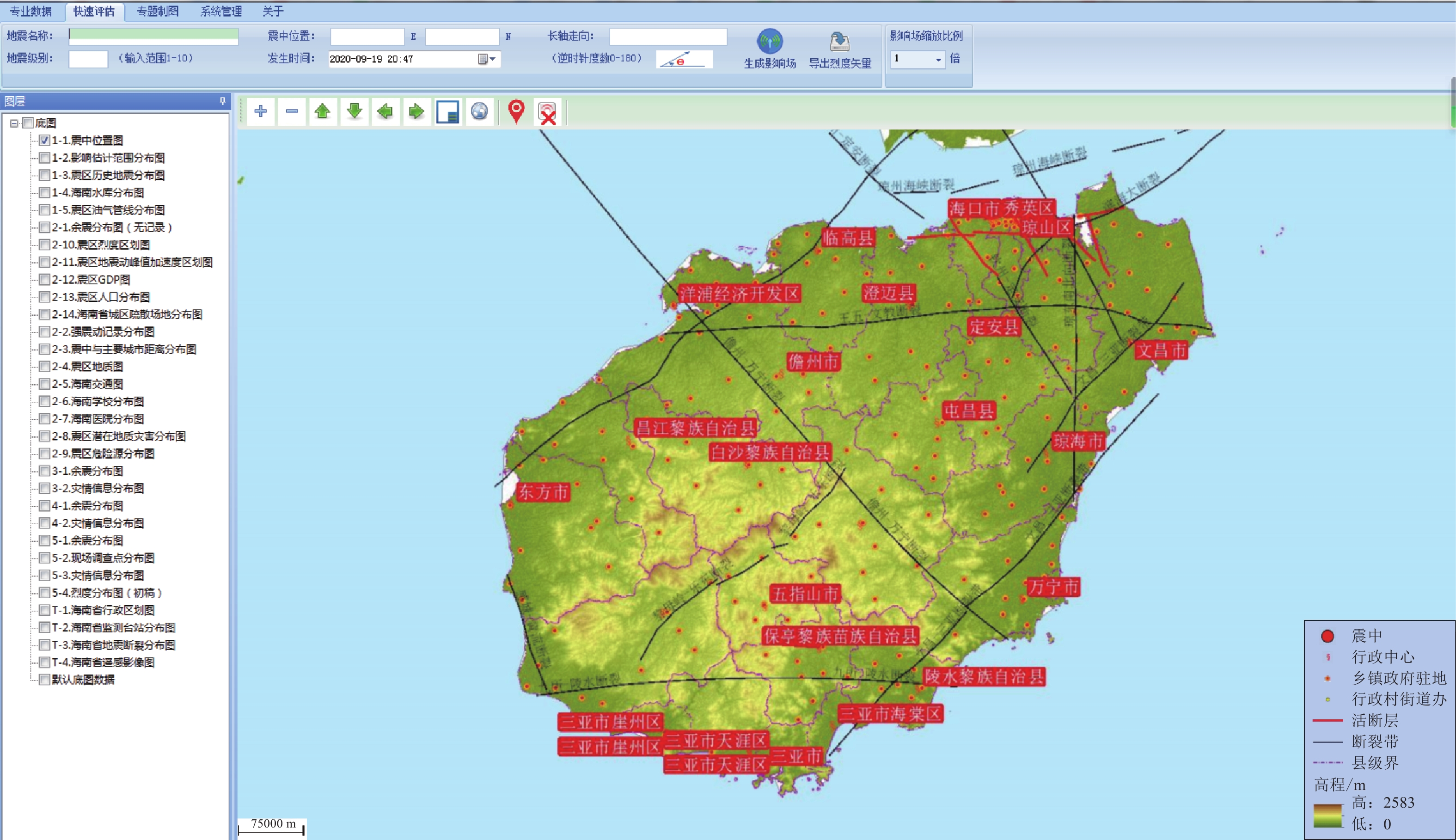This screenshot has width=1456, height=840.
Task: Uncheck the 1-1.震中位置图 layer
Action: click(x=44, y=140)
